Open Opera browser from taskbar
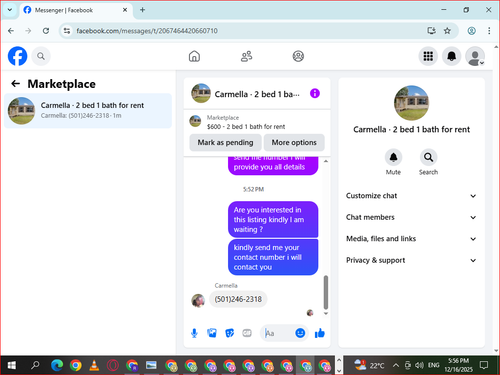Viewport: 500px width, 375px height. 113,366
